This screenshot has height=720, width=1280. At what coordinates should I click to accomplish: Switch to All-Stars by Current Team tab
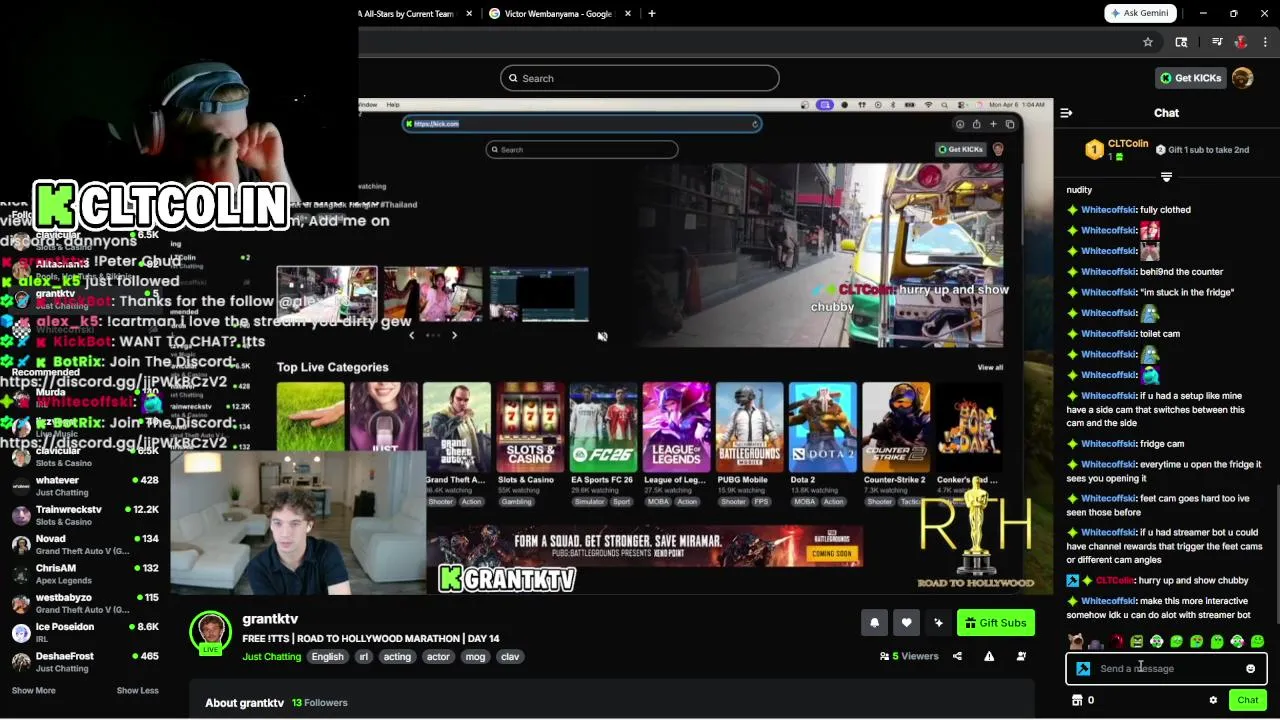tap(408, 14)
